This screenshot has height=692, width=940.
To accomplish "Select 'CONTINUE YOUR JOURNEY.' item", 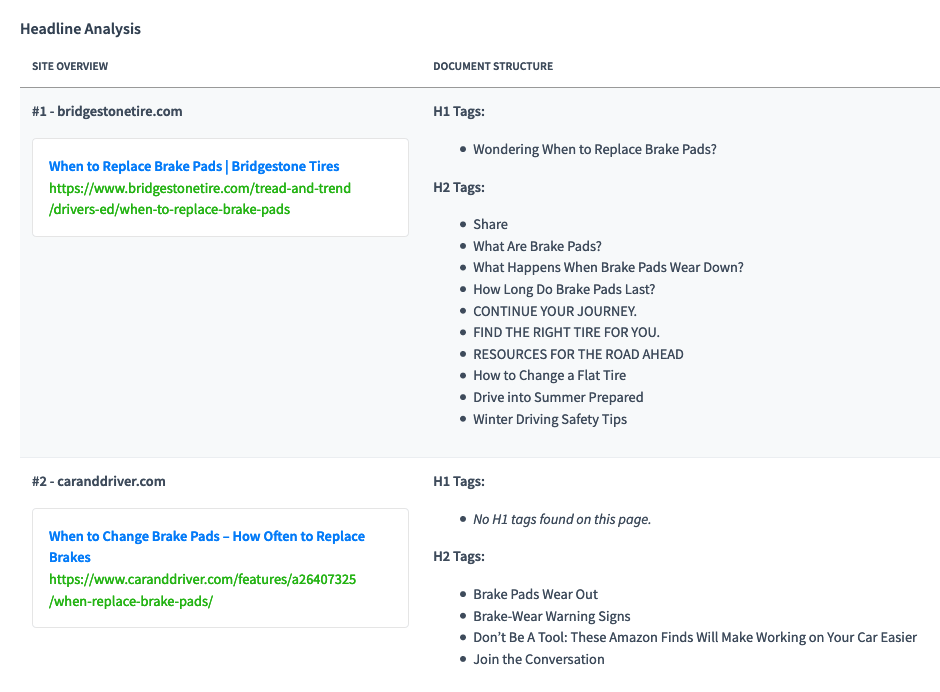I will (x=555, y=311).
